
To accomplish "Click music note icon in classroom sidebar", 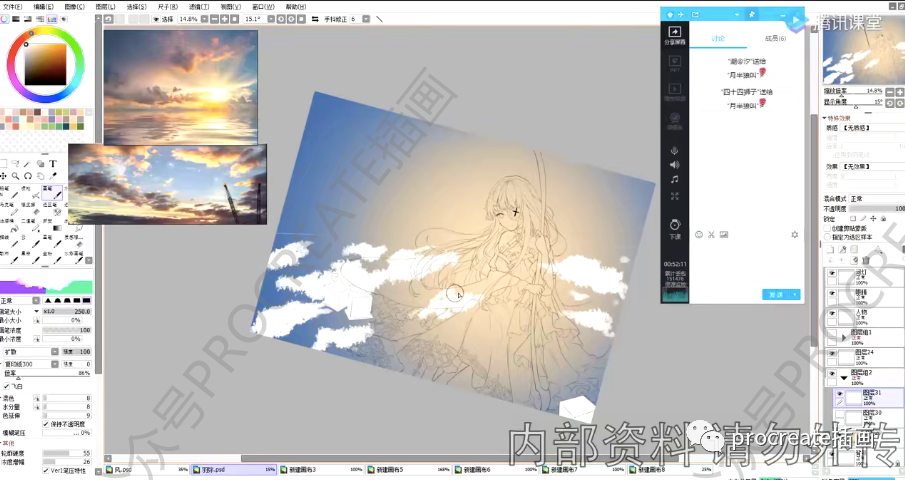I will [x=674, y=179].
